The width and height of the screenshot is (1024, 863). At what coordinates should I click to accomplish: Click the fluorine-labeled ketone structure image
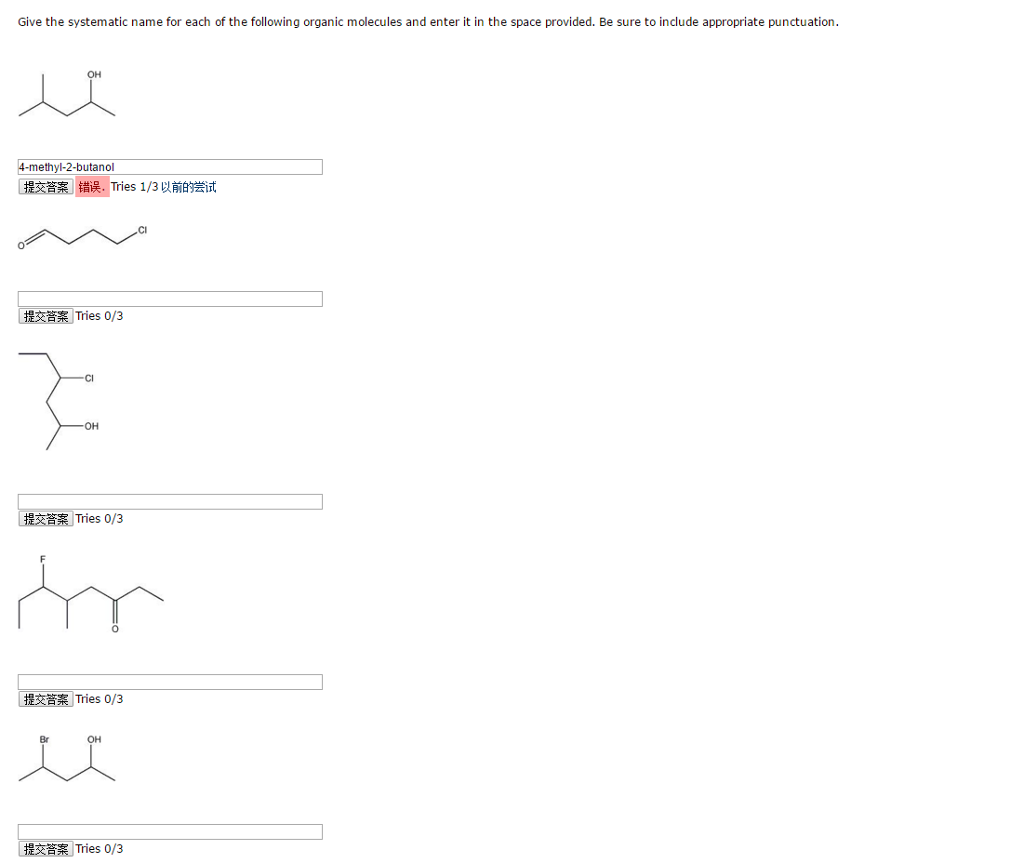[90, 595]
